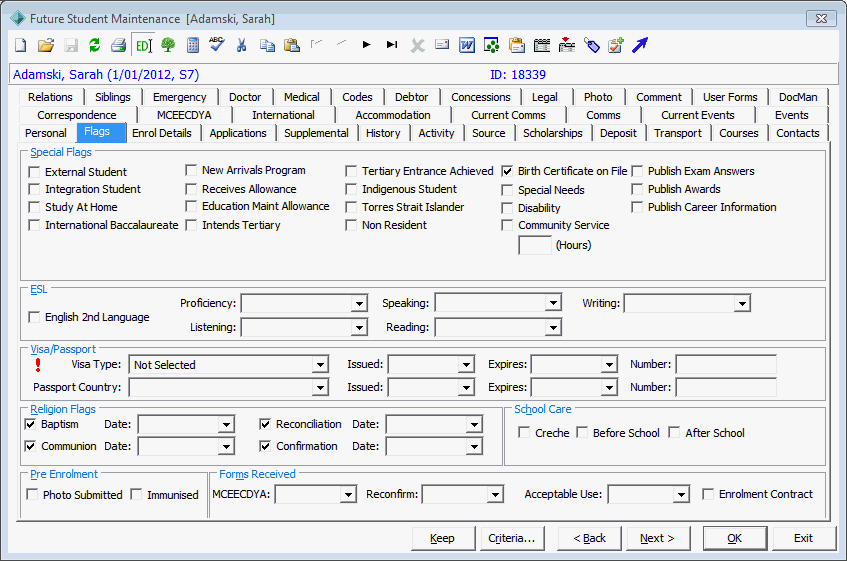
Task: Check the After School care box
Action: 674,432
